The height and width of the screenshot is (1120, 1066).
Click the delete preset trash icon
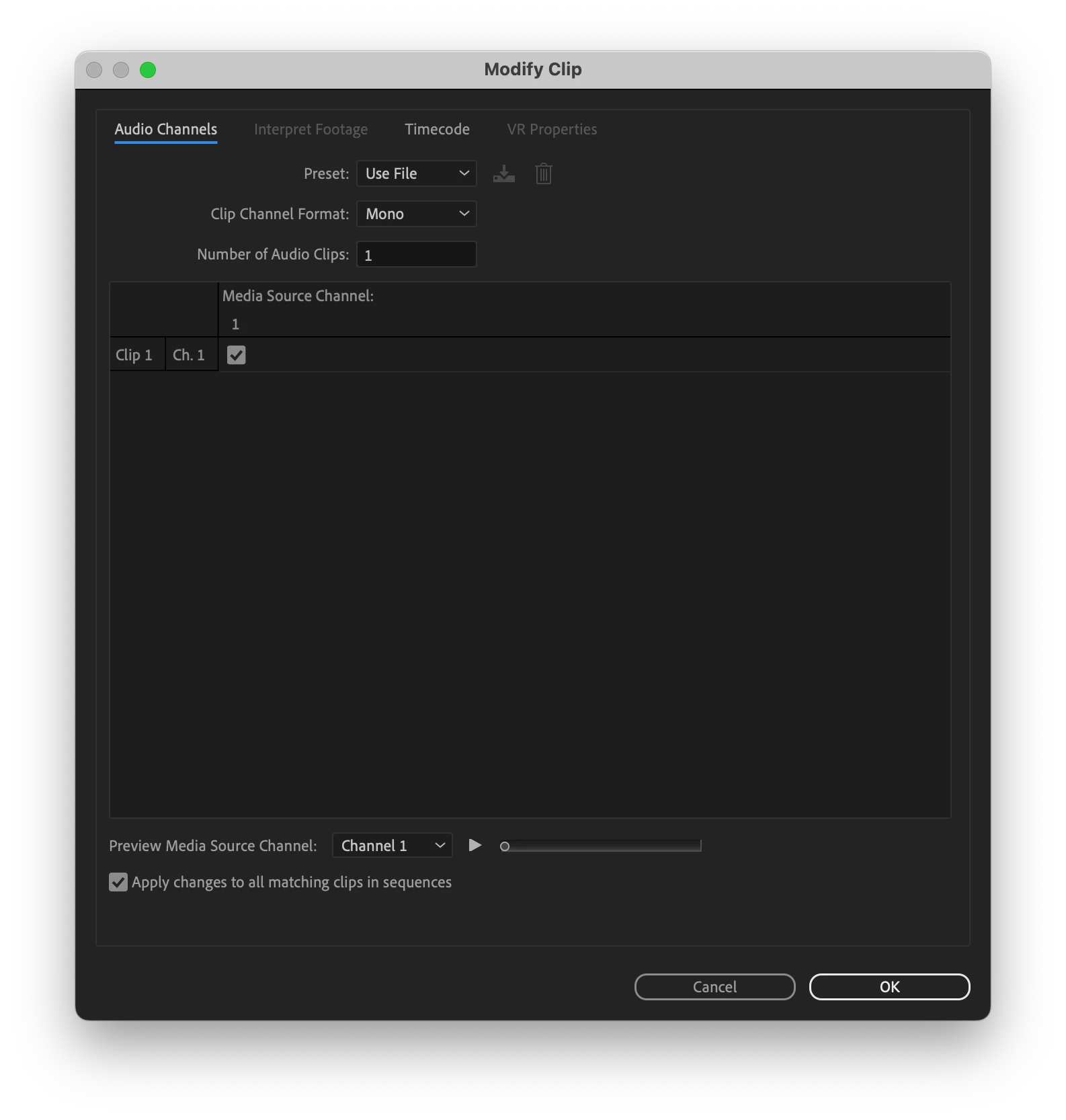(x=544, y=174)
